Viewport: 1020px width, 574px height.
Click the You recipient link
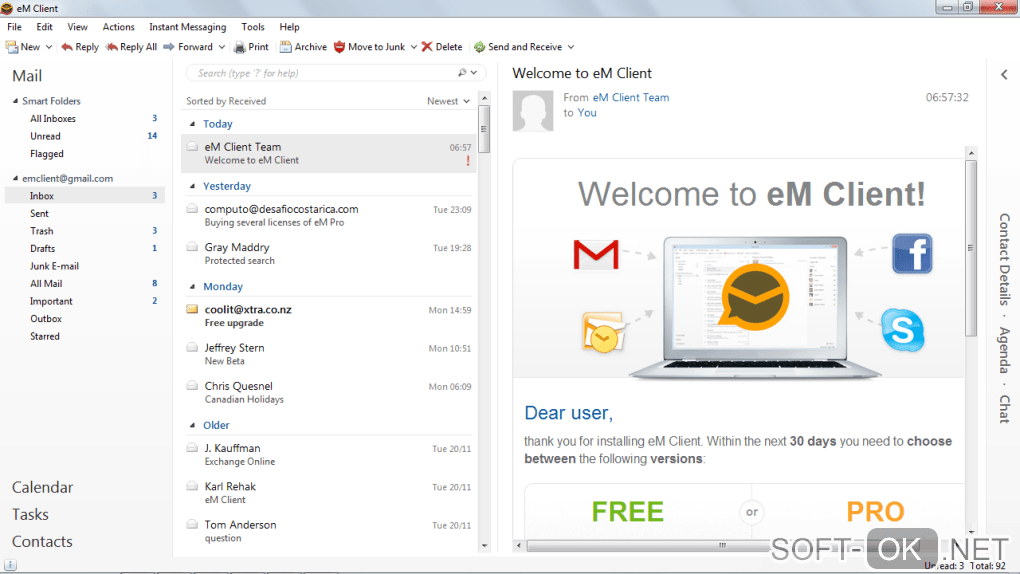click(587, 113)
